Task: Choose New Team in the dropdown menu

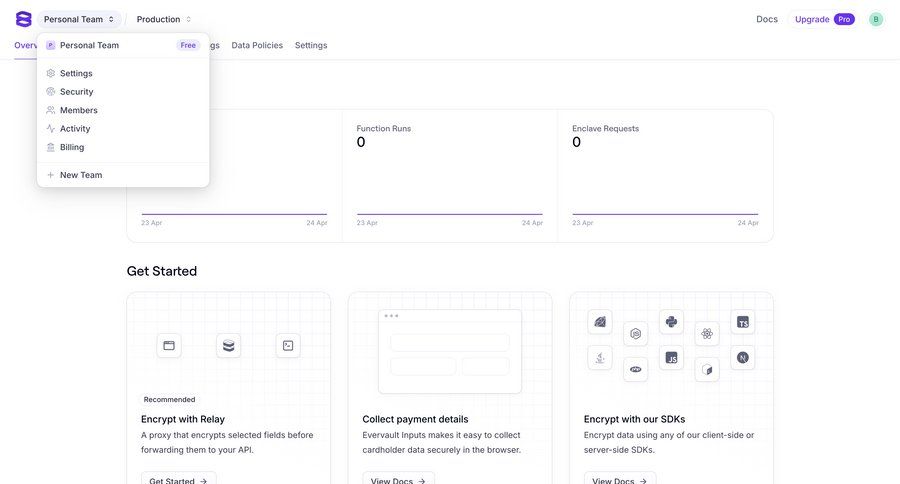Action: [123, 175]
